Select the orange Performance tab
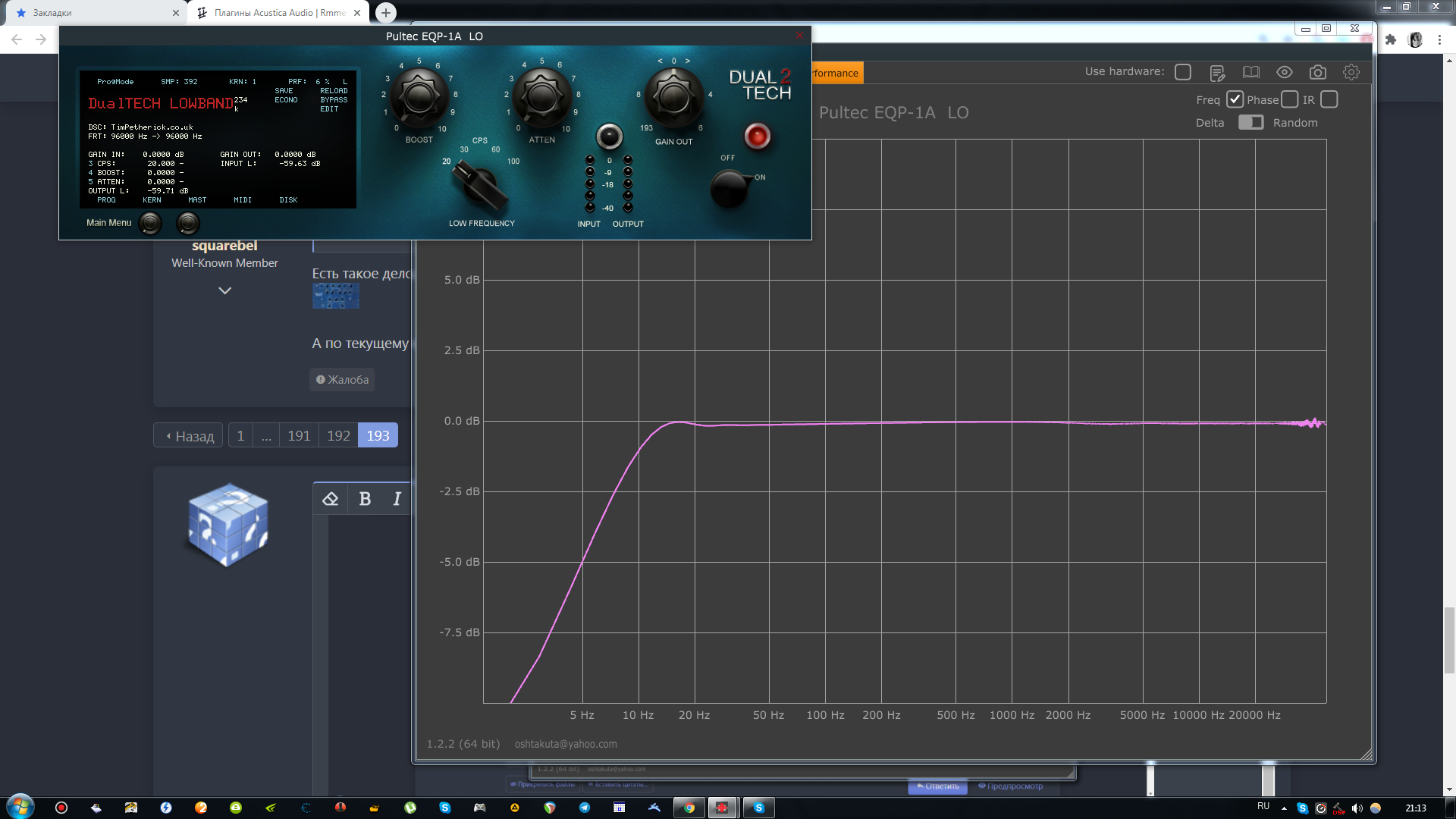1456x819 pixels. click(x=836, y=73)
